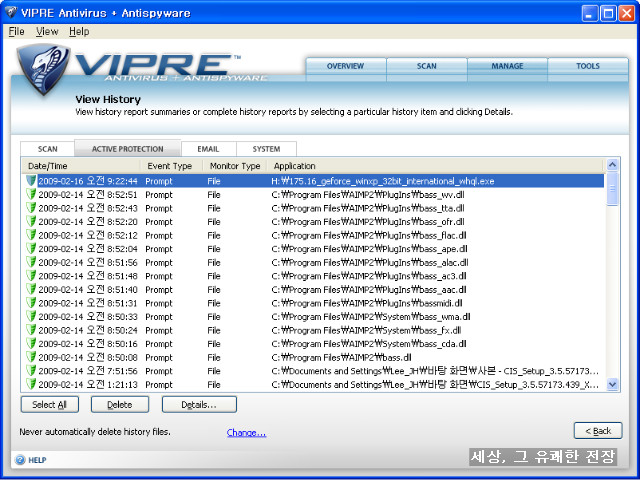The image size is (640, 480).
Task: Click shield icon beside bass_fx.dll row
Action: [x=31, y=330]
